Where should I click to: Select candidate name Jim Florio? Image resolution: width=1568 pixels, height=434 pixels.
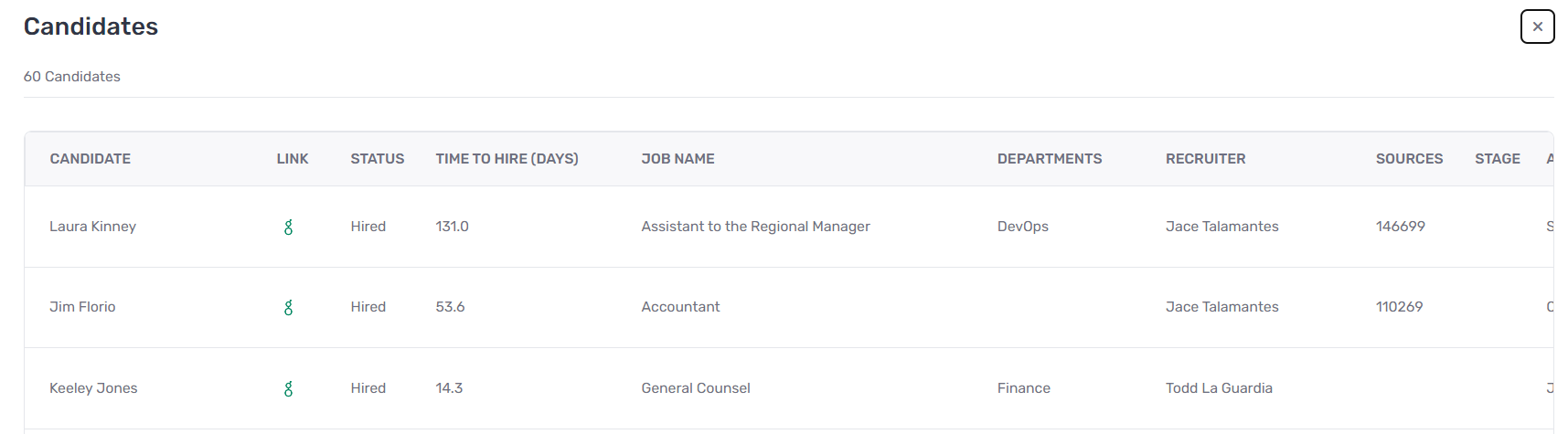pyautogui.click(x=82, y=307)
